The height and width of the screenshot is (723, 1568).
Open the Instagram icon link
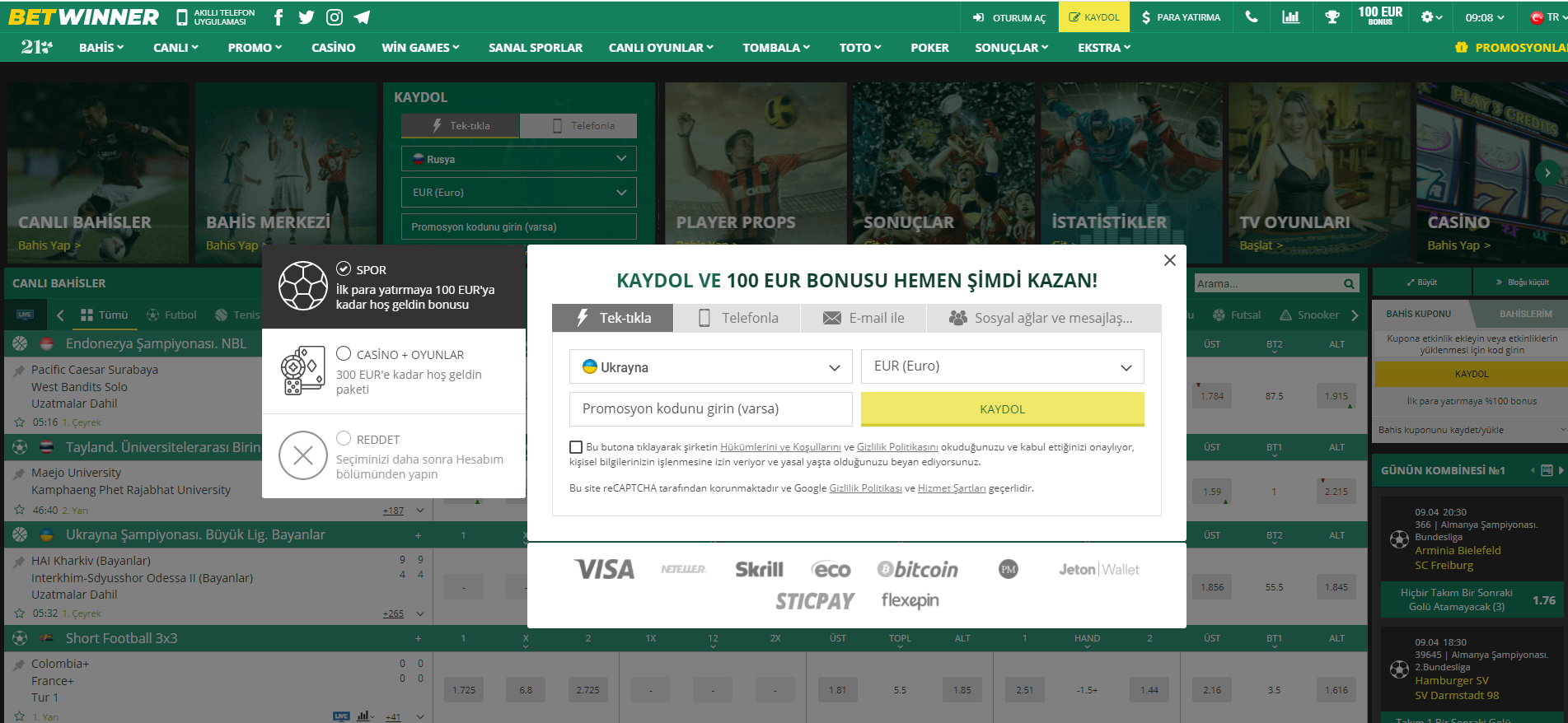[335, 17]
